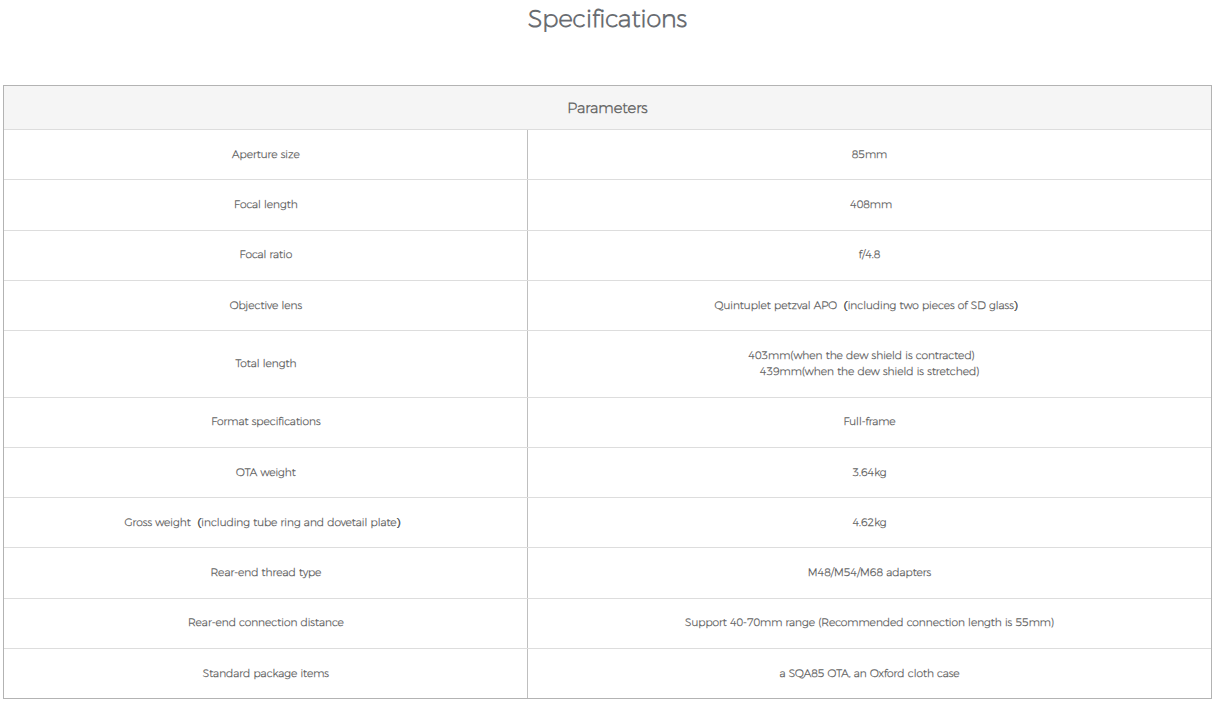Select the Objective lens label
The height and width of the screenshot is (704, 1216).
point(266,306)
